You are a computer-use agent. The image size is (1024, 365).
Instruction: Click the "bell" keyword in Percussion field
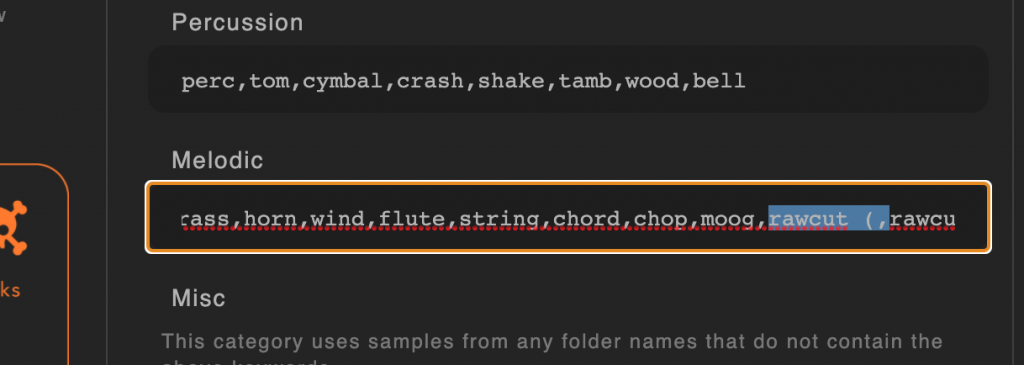tap(719, 82)
